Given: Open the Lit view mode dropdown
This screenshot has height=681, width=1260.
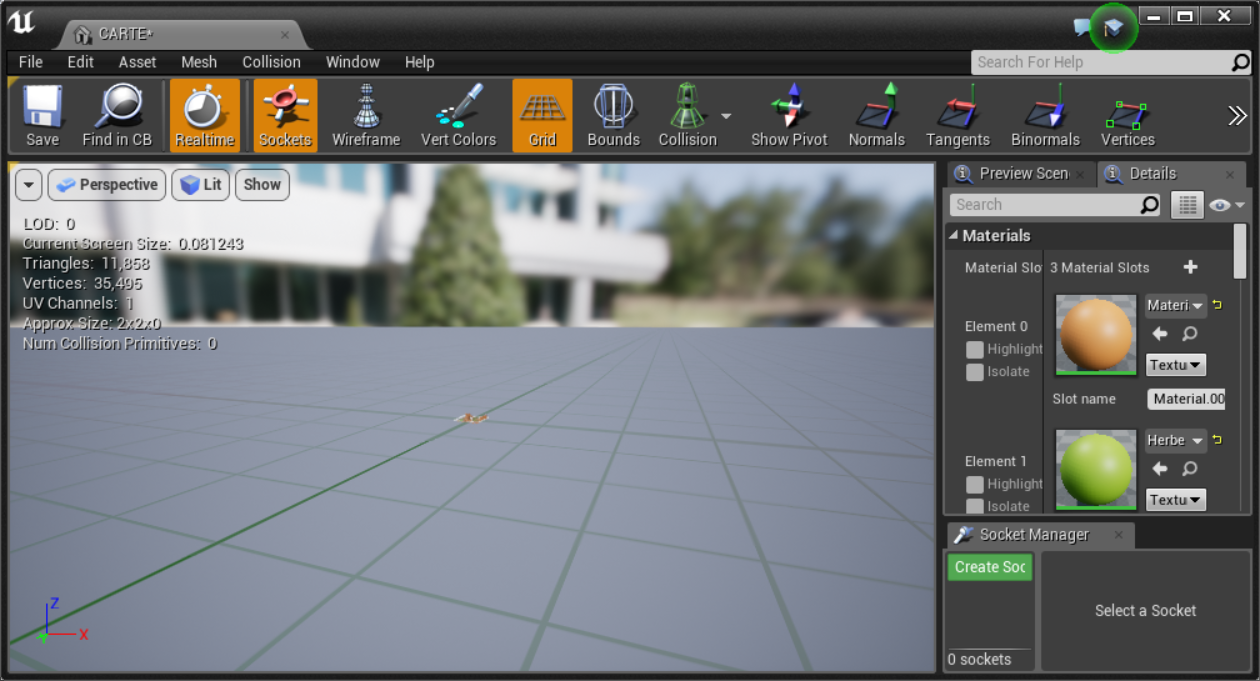Looking at the screenshot, I should click(200, 184).
